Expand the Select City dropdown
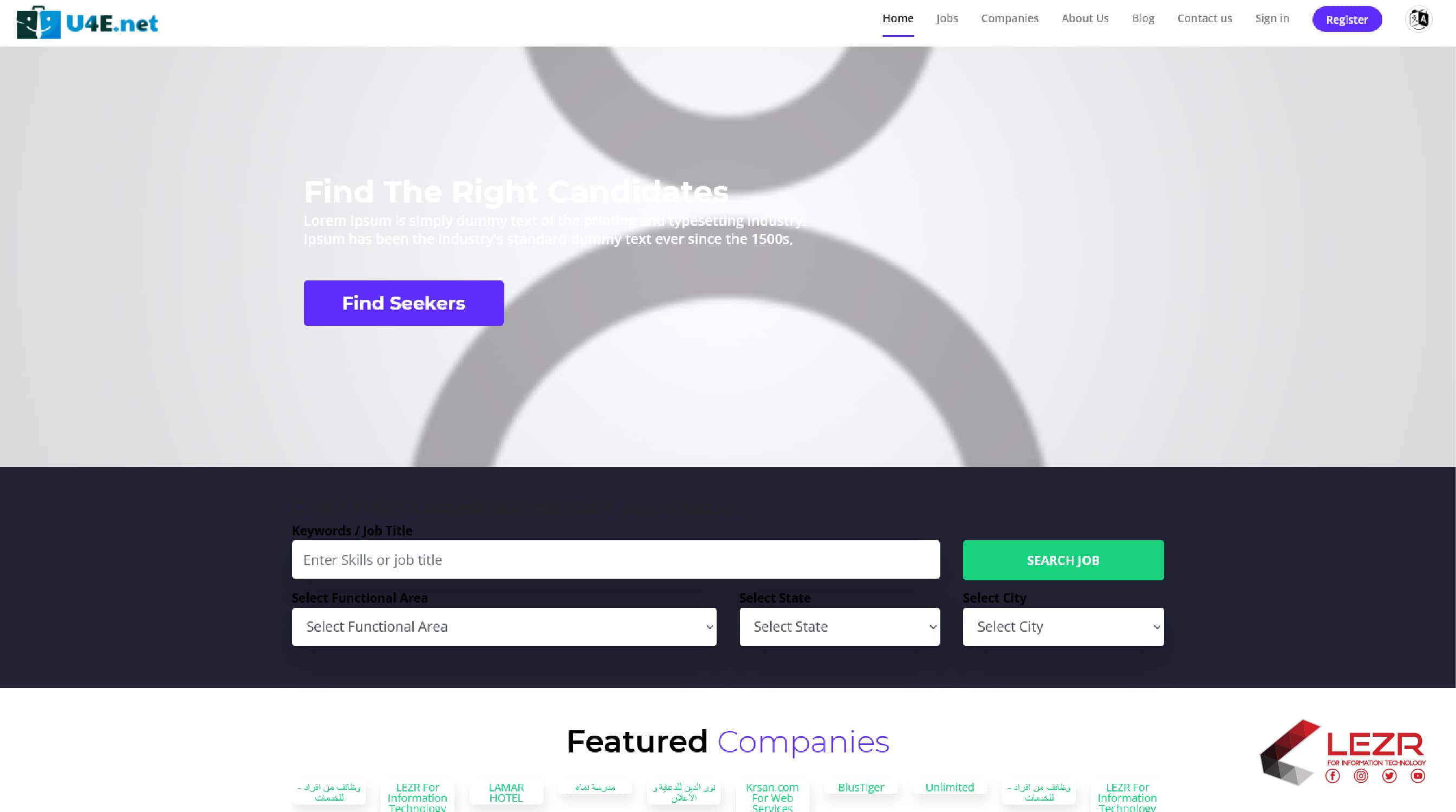Viewport: 1456px width, 812px height. [1062, 626]
